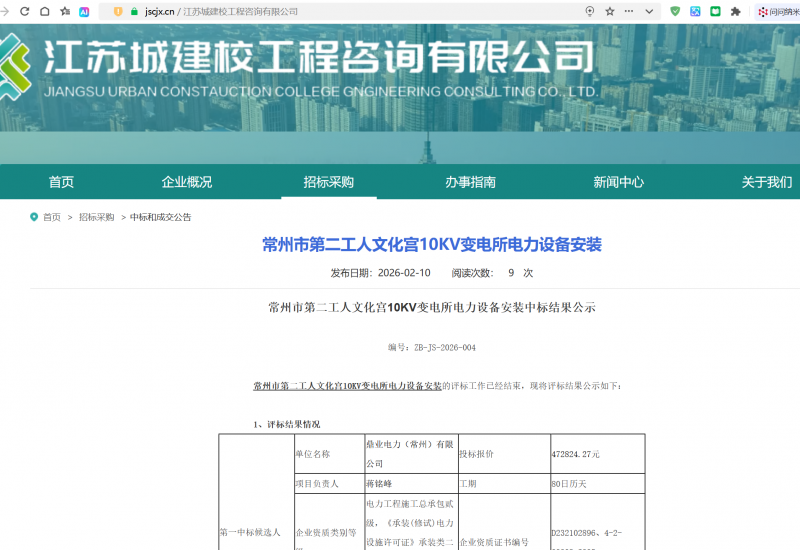The image size is (800, 550).
Task: Bookmark this page with the star icon
Action: click(x=609, y=11)
